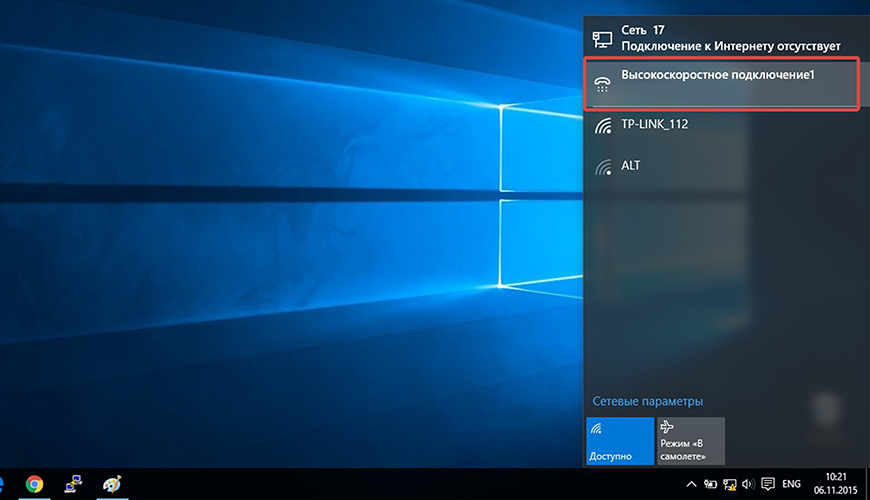Click the Wi-Fi signal icon for TP-LINK_112
The width and height of the screenshot is (870, 500).
(603, 126)
